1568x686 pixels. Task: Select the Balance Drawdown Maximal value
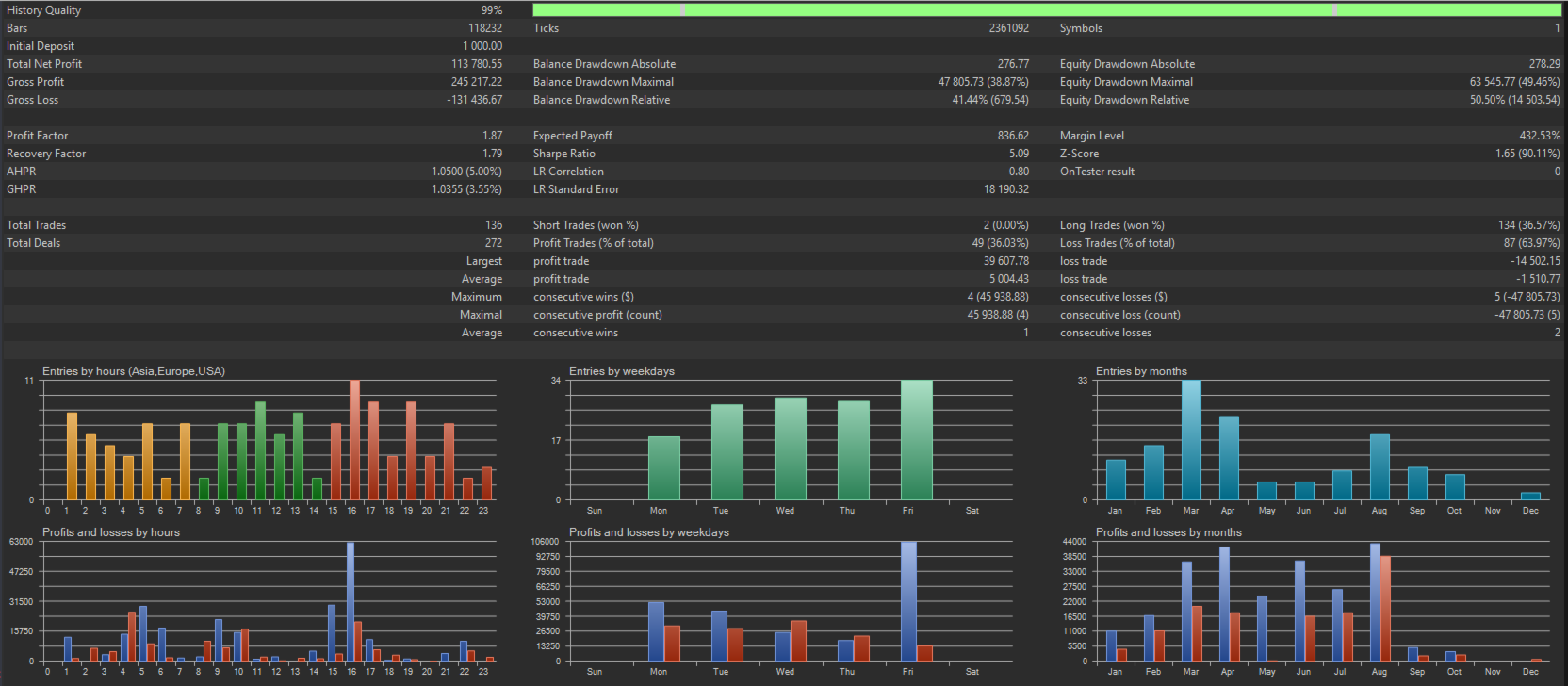pos(984,82)
